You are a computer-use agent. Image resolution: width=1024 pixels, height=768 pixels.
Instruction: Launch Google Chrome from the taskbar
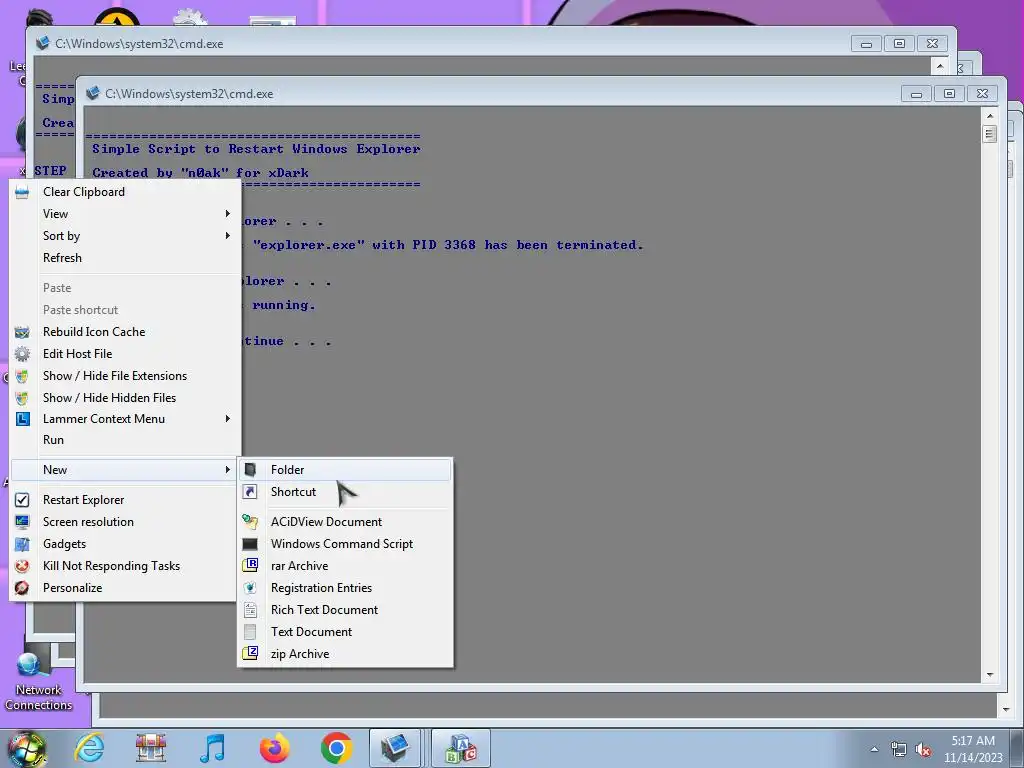pyautogui.click(x=336, y=748)
